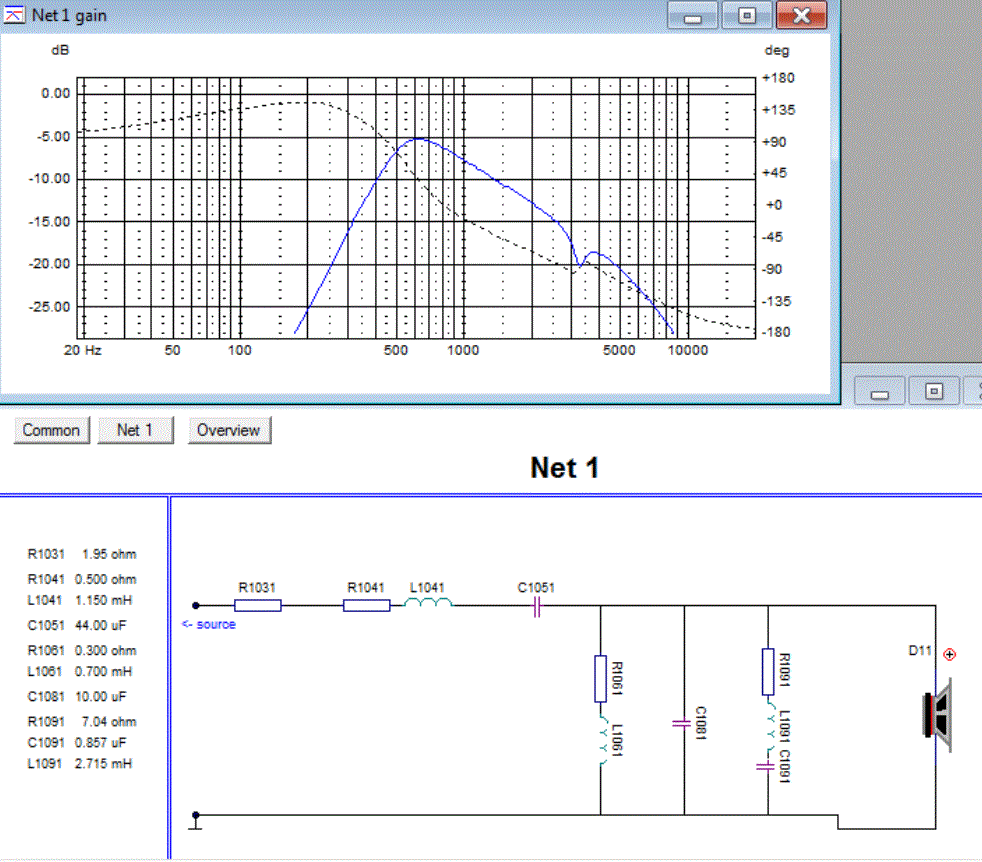The image size is (982, 862).
Task: Click the 'Net 1 gain' window title
Action: pyautogui.click(x=69, y=15)
